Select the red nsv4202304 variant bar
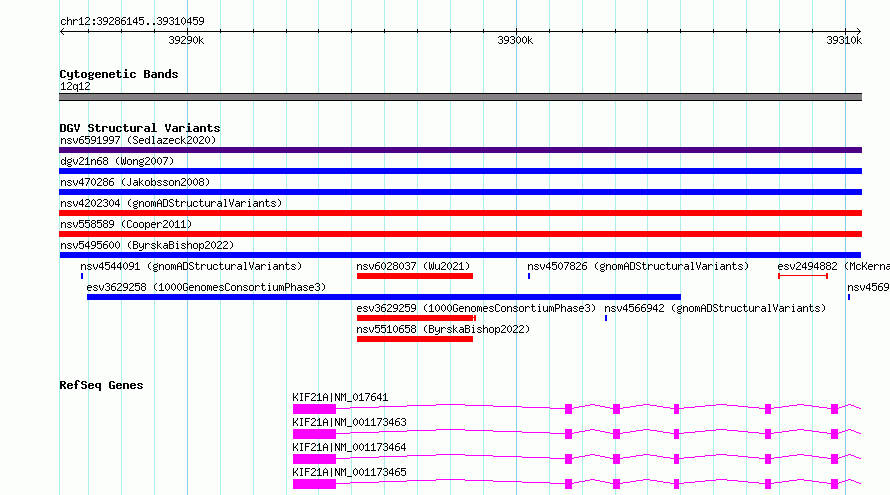The width and height of the screenshot is (890, 495). click(x=460, y=213)
